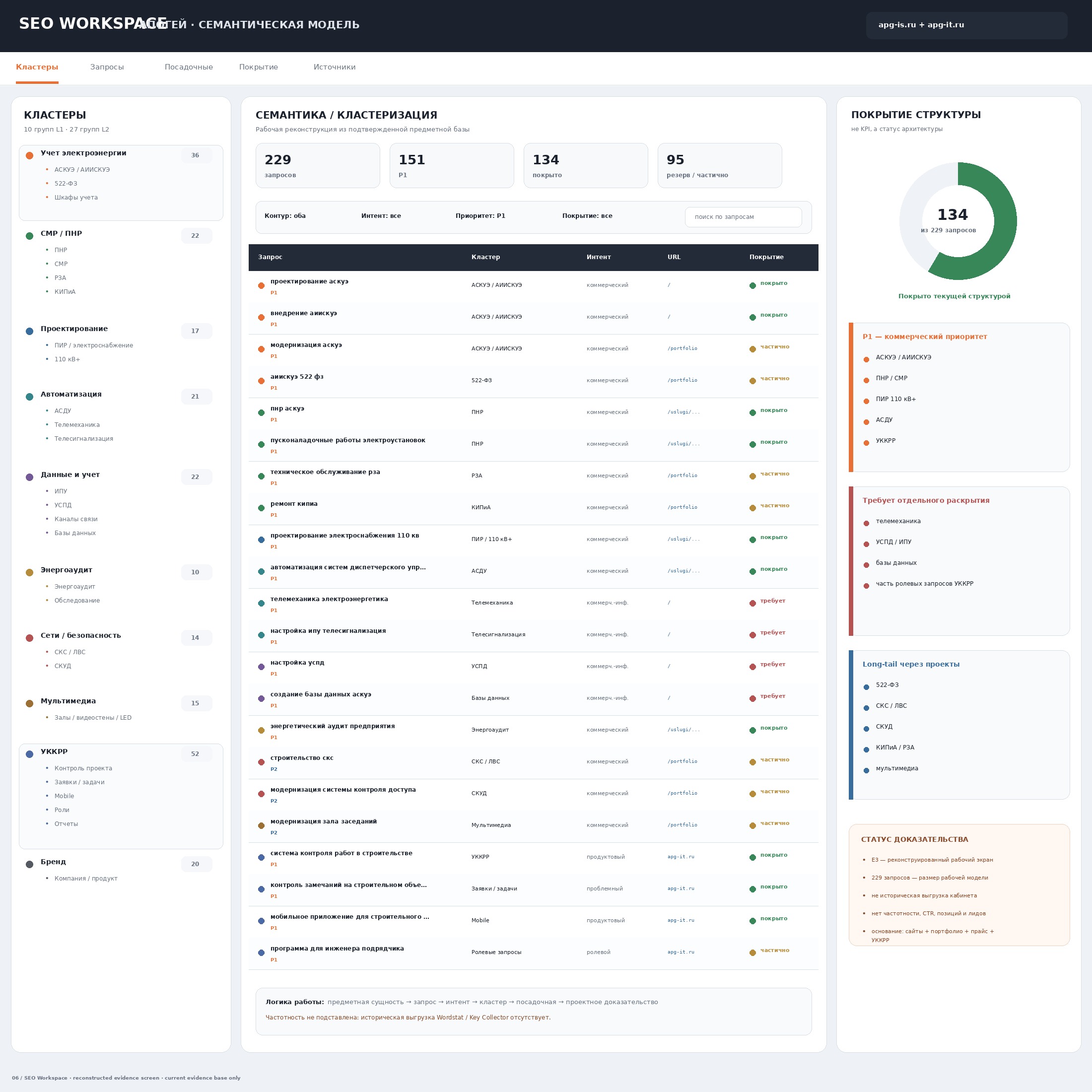Open apg-it.ru link for система контроля работ

681,857
